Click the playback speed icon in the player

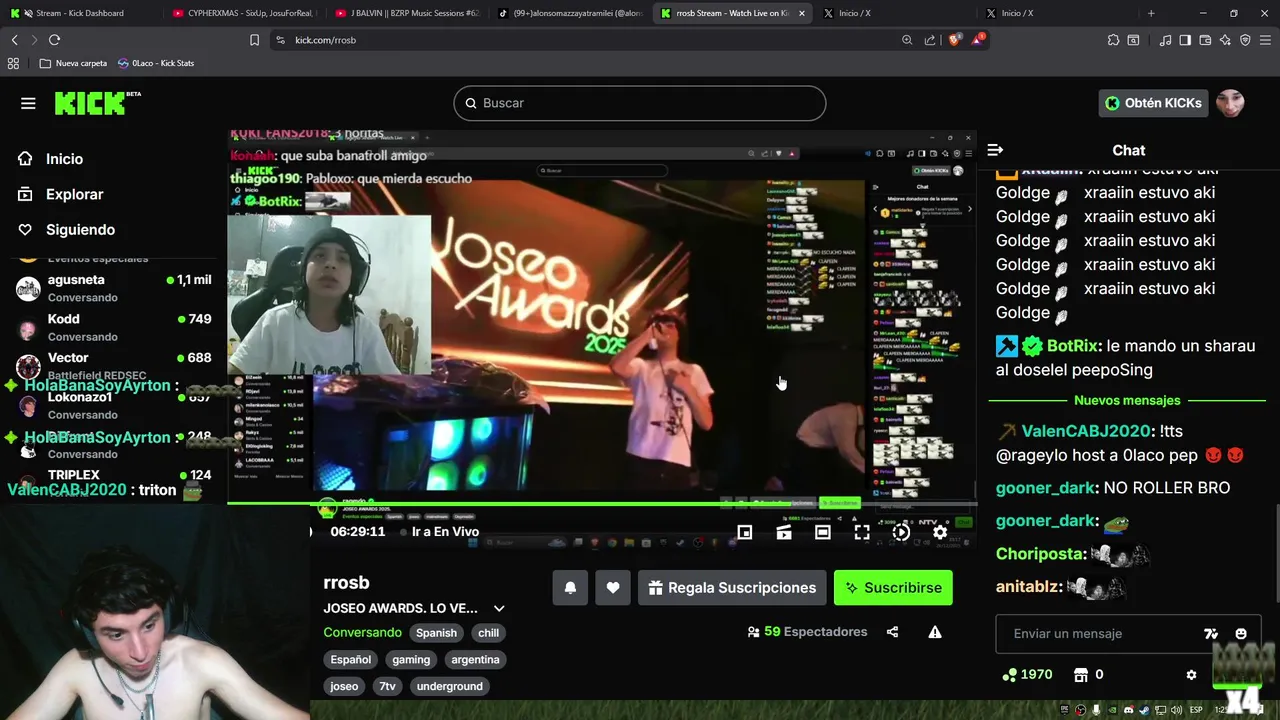point(901,532)
